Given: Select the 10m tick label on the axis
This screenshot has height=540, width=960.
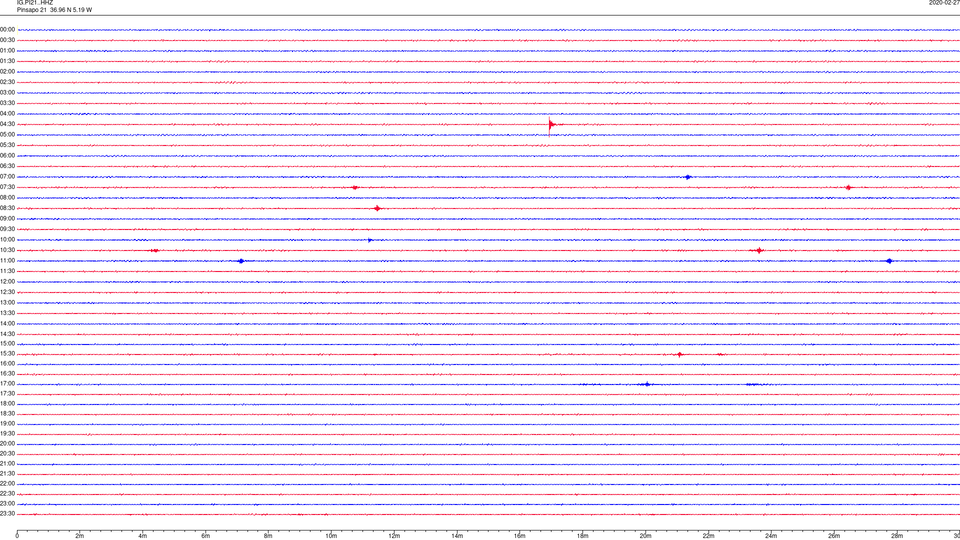Looking at the screenshot, I should [331, 536].
